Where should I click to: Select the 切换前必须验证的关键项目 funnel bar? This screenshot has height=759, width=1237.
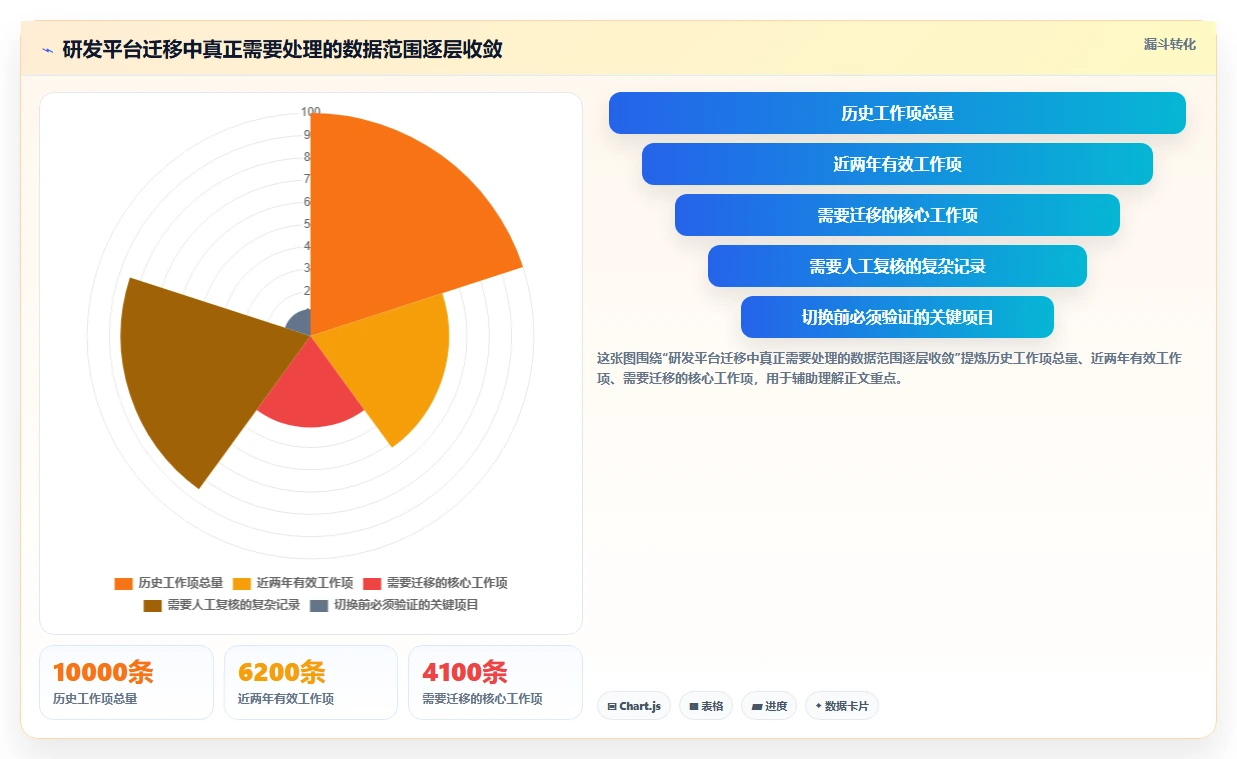coord(897,317)
